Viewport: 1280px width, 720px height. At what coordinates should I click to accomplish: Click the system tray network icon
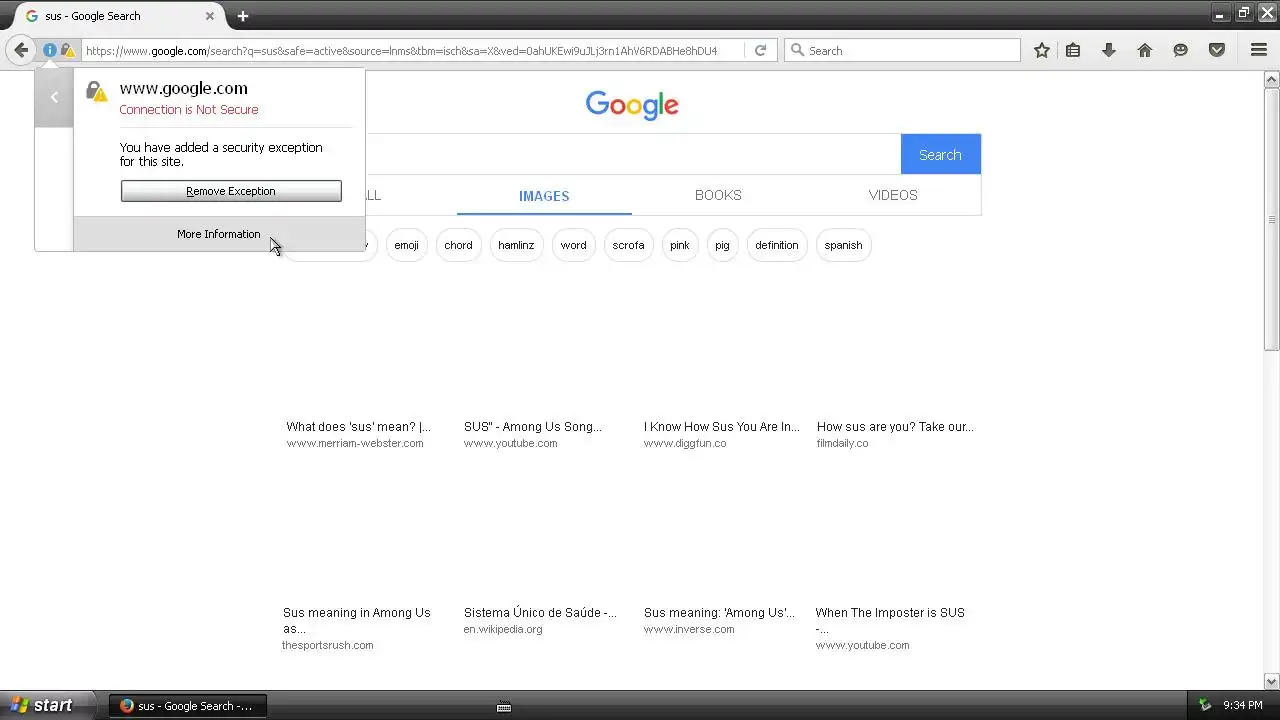(x=1205, y=705)
